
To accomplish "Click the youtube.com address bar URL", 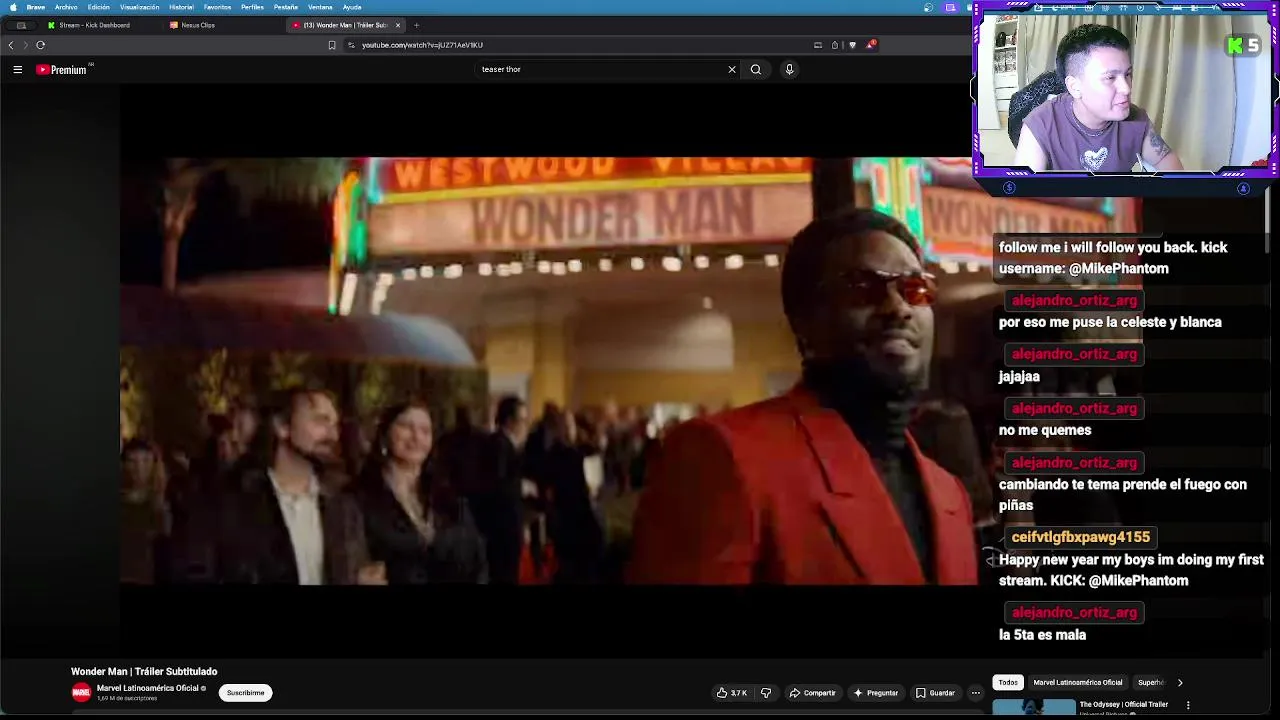I will pyautogui.click(x=422, y=45).
